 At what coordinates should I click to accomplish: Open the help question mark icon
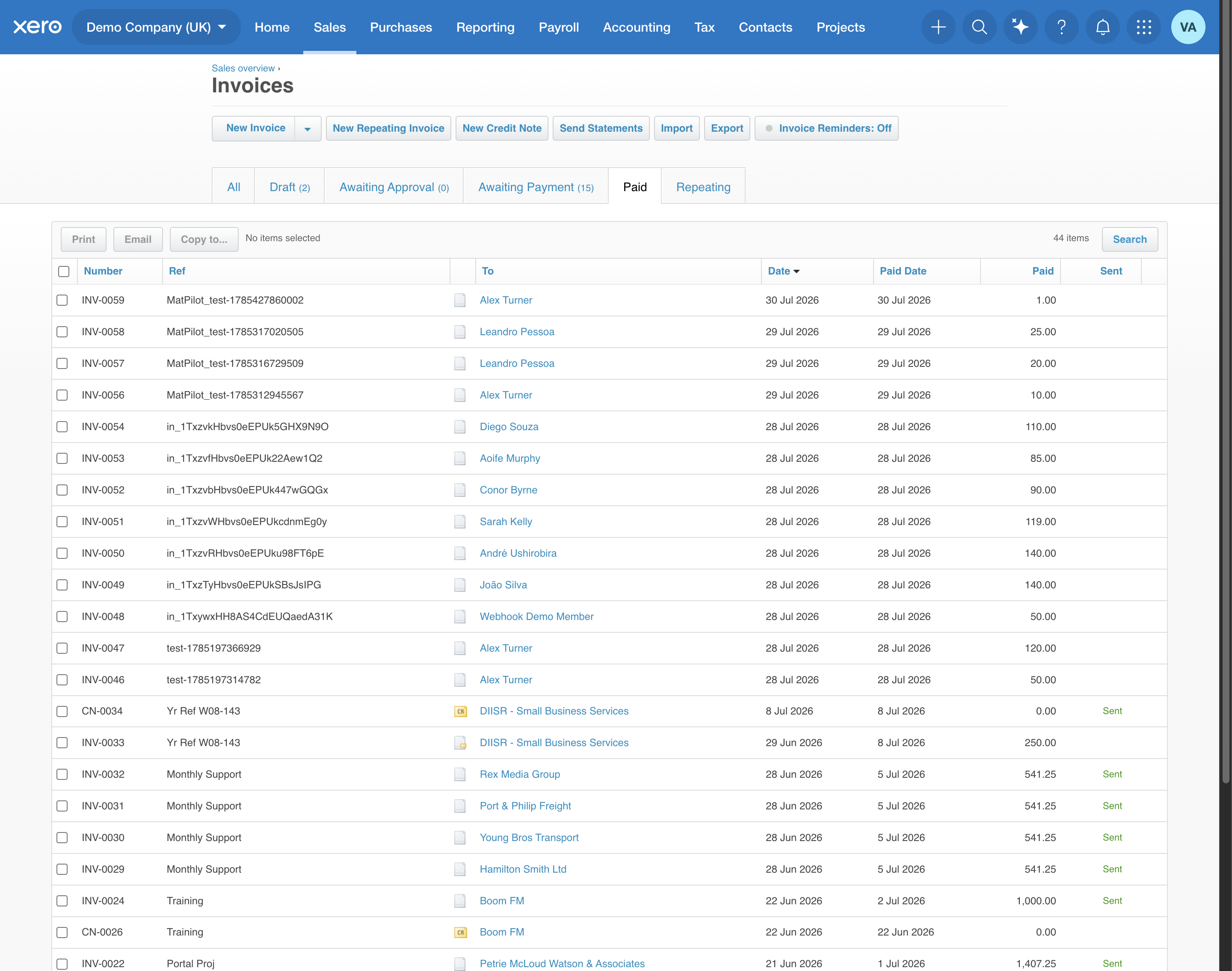pos(1061,27)
